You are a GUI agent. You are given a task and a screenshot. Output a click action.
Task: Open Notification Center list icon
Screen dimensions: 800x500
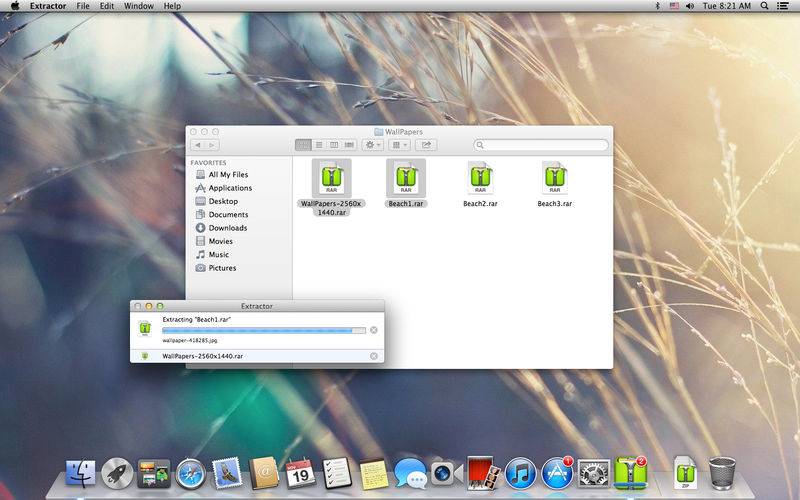(x=783, y=6)
